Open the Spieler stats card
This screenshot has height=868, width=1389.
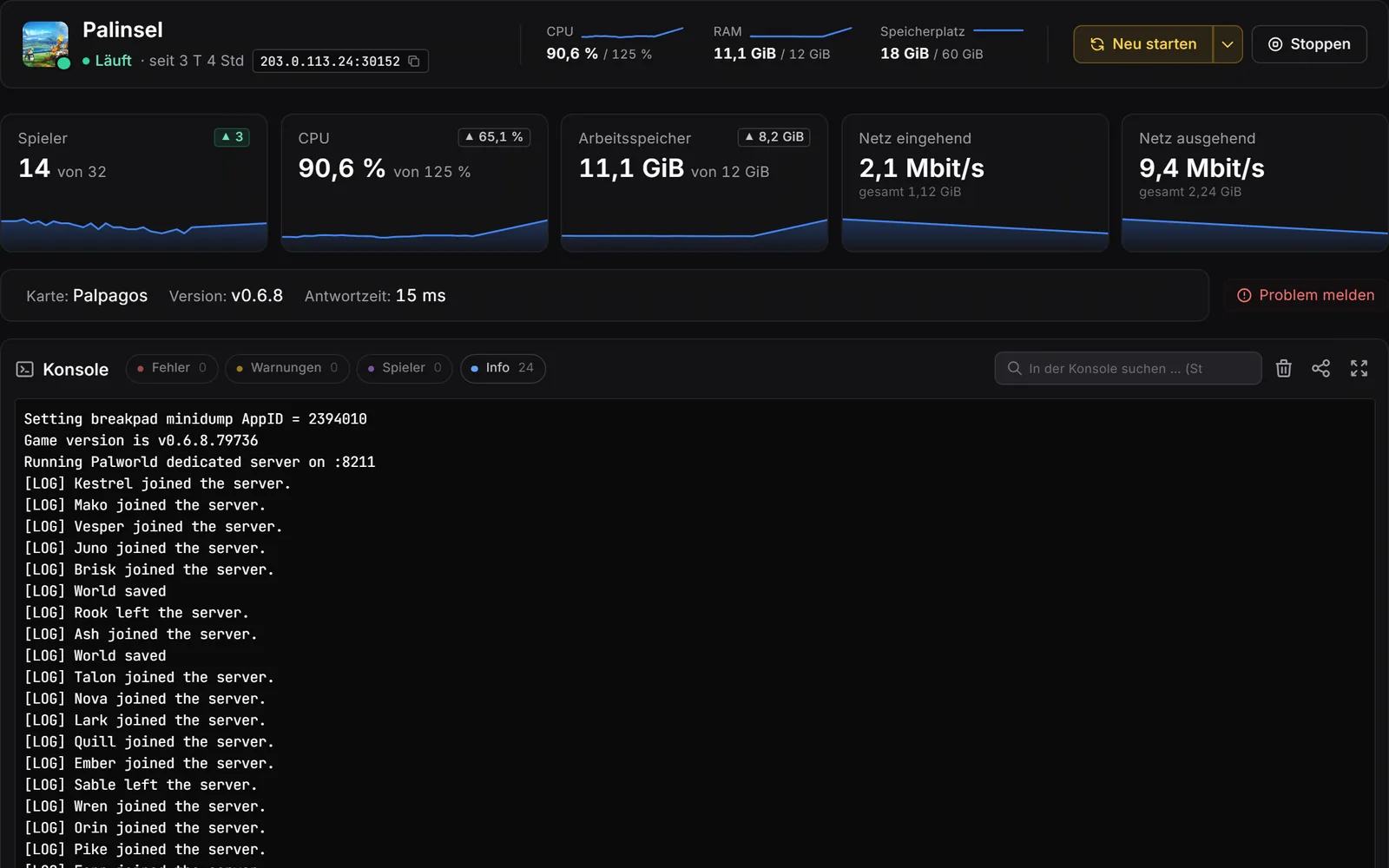tap(134, 183)
